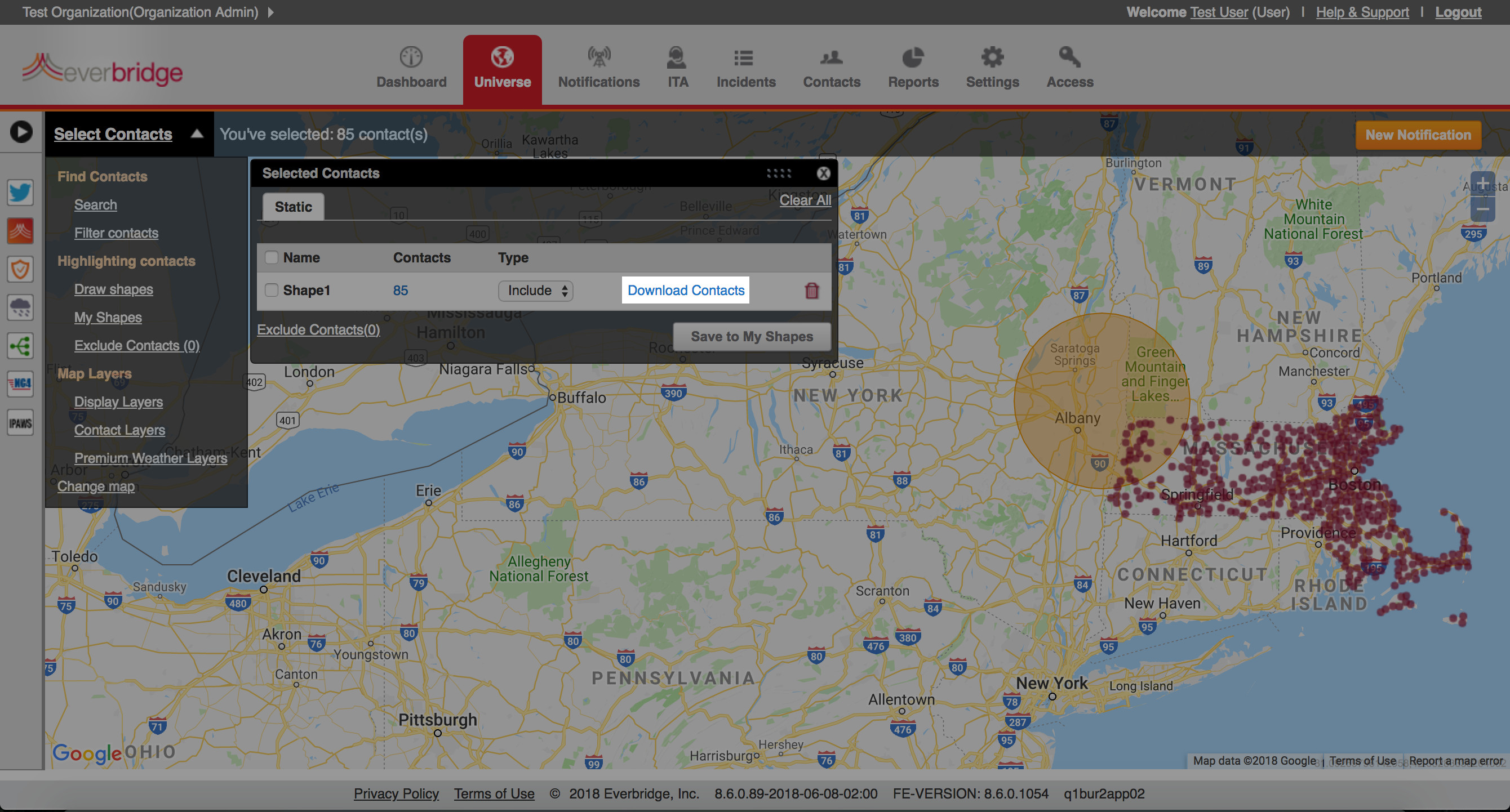The width and height of the screenshot is (1510, 812).
Task: Click the shield safety layer icon
Action: (x=20, y=269)
